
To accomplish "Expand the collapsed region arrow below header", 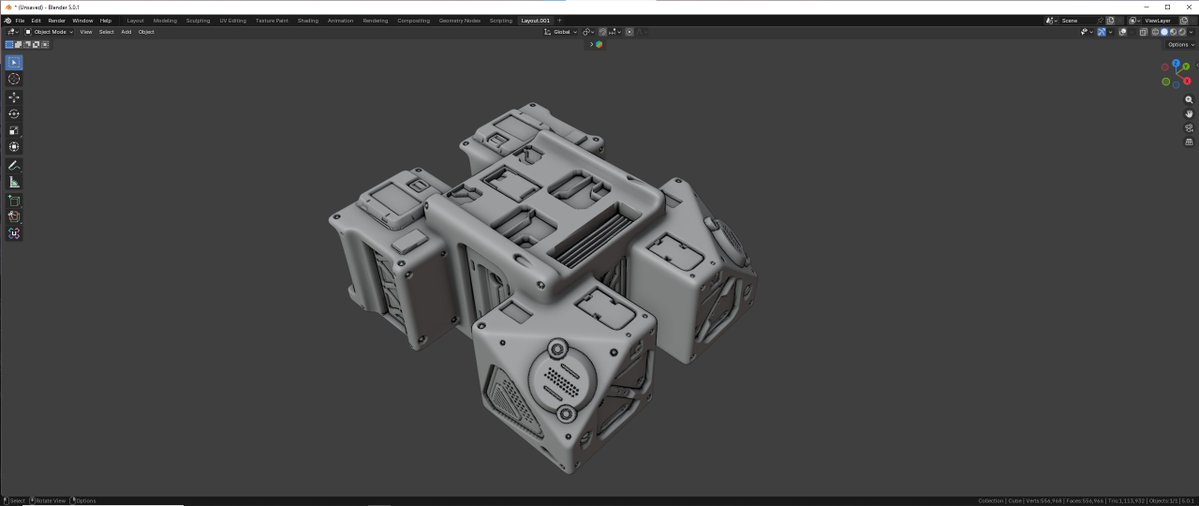I will click(x=591, y=44).
